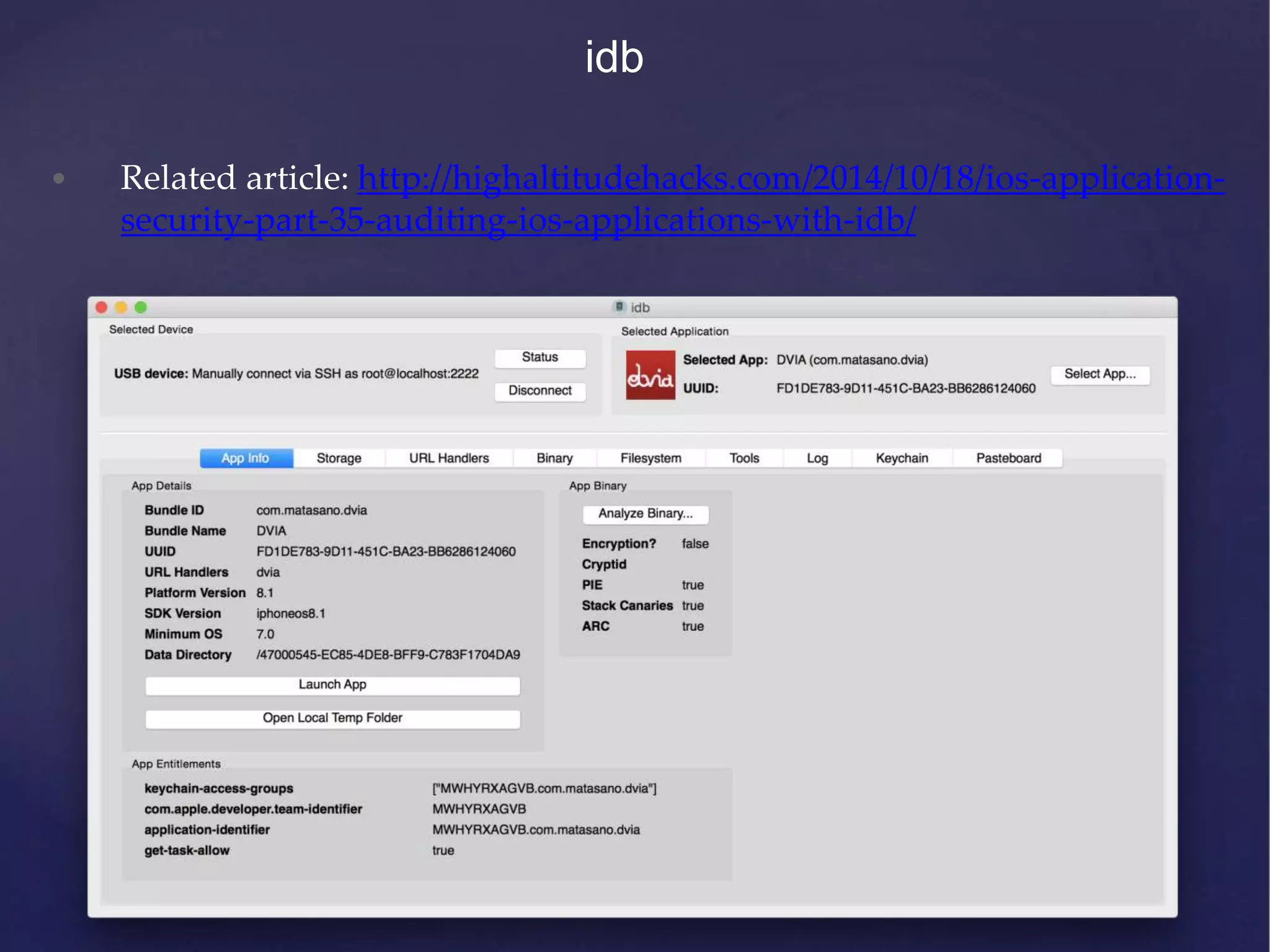
Task: Open the Log tab
Action: [x=817, y=458]
